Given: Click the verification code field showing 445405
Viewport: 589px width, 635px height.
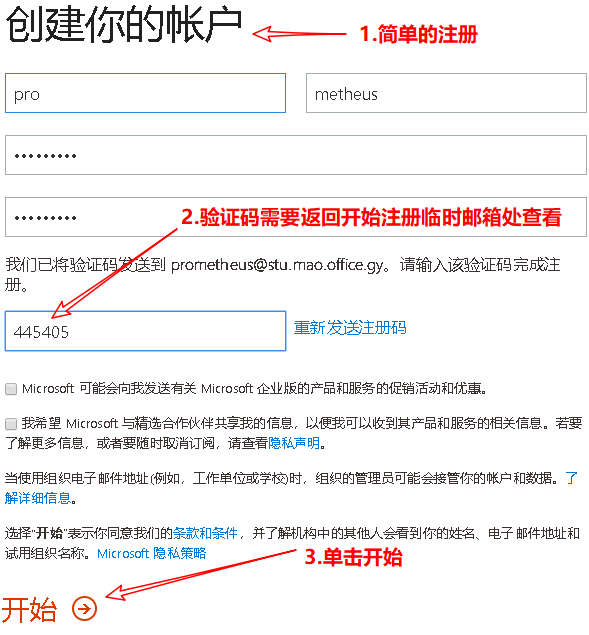Looking at the screenshot, I should click(145, 331).
